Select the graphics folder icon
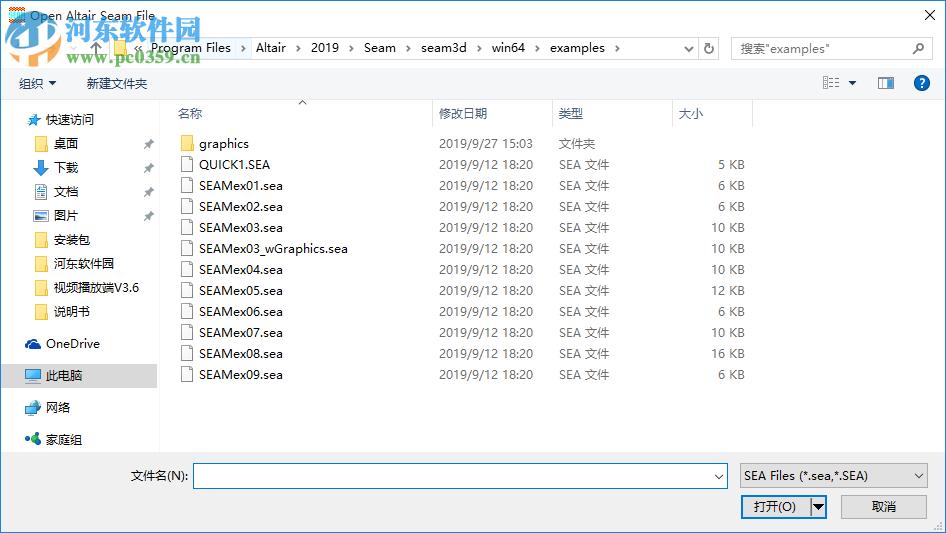 (x=187, y=144)
